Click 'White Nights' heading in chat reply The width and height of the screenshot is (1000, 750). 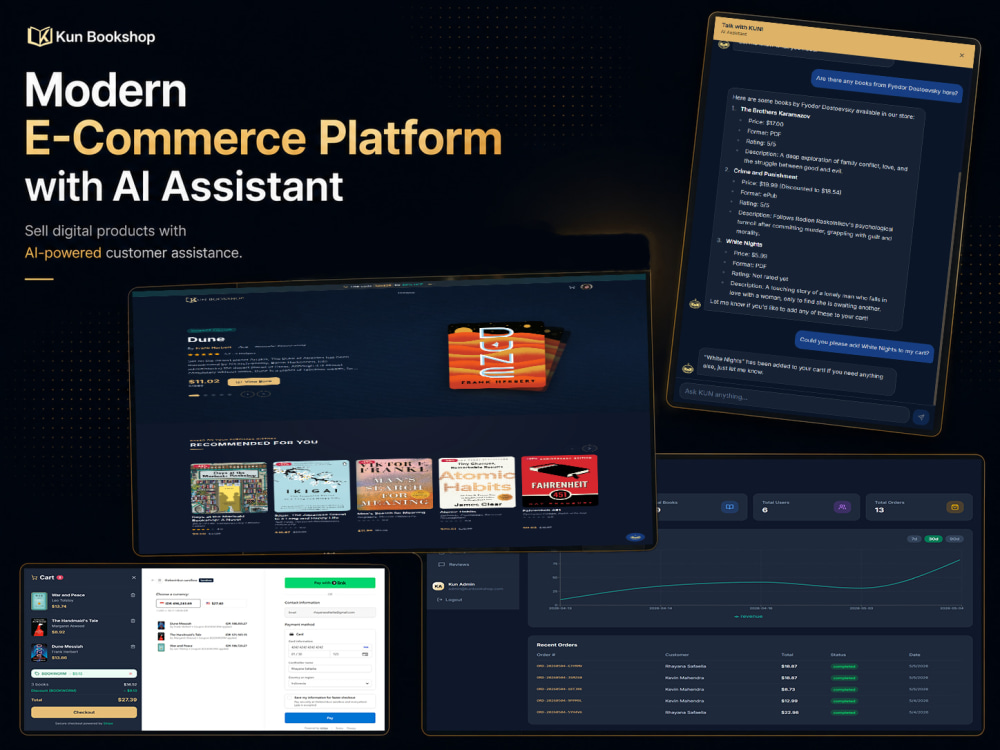coord(744,243)
